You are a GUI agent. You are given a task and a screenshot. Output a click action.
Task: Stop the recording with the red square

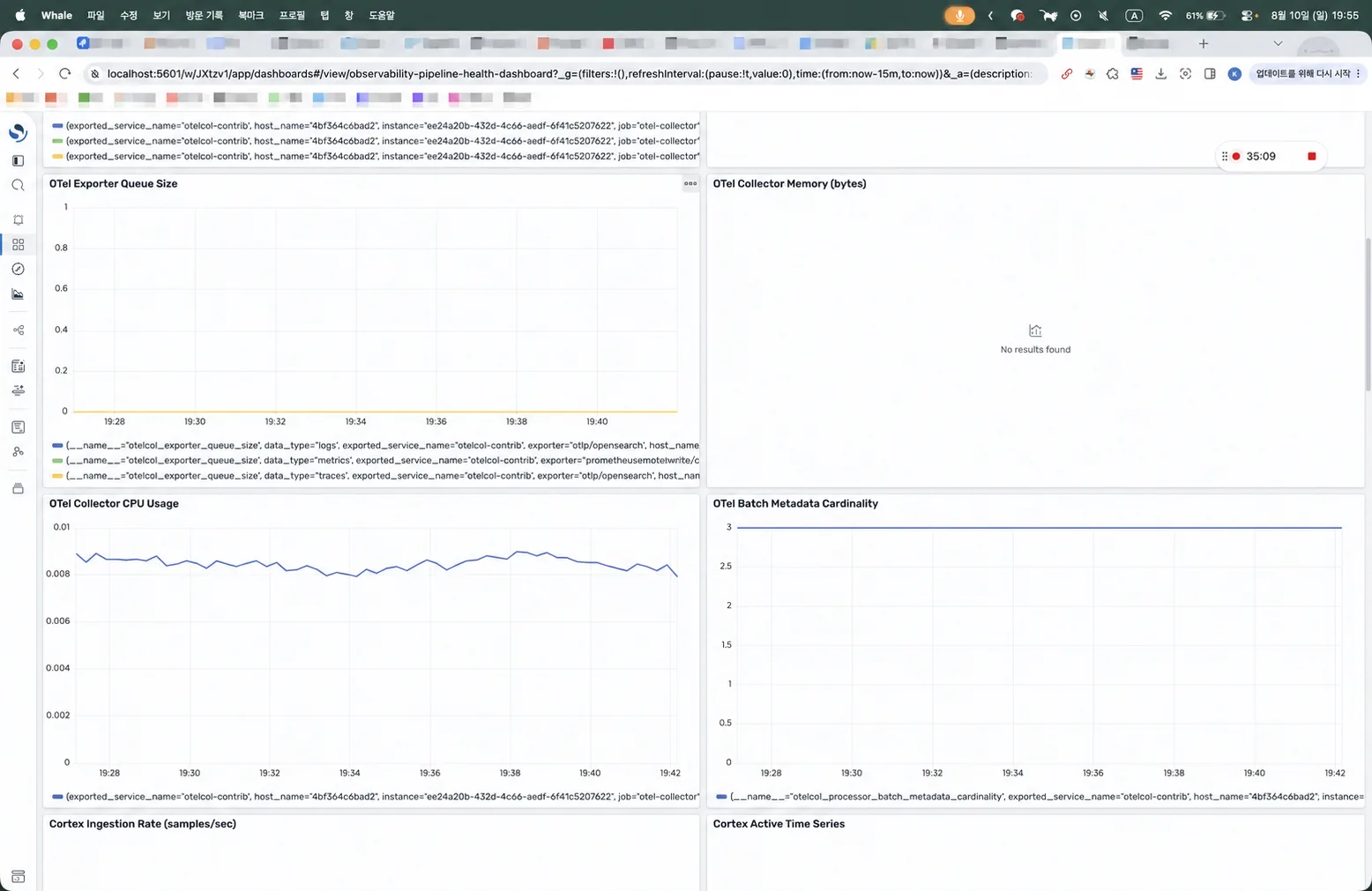(x=1311, y=156)
